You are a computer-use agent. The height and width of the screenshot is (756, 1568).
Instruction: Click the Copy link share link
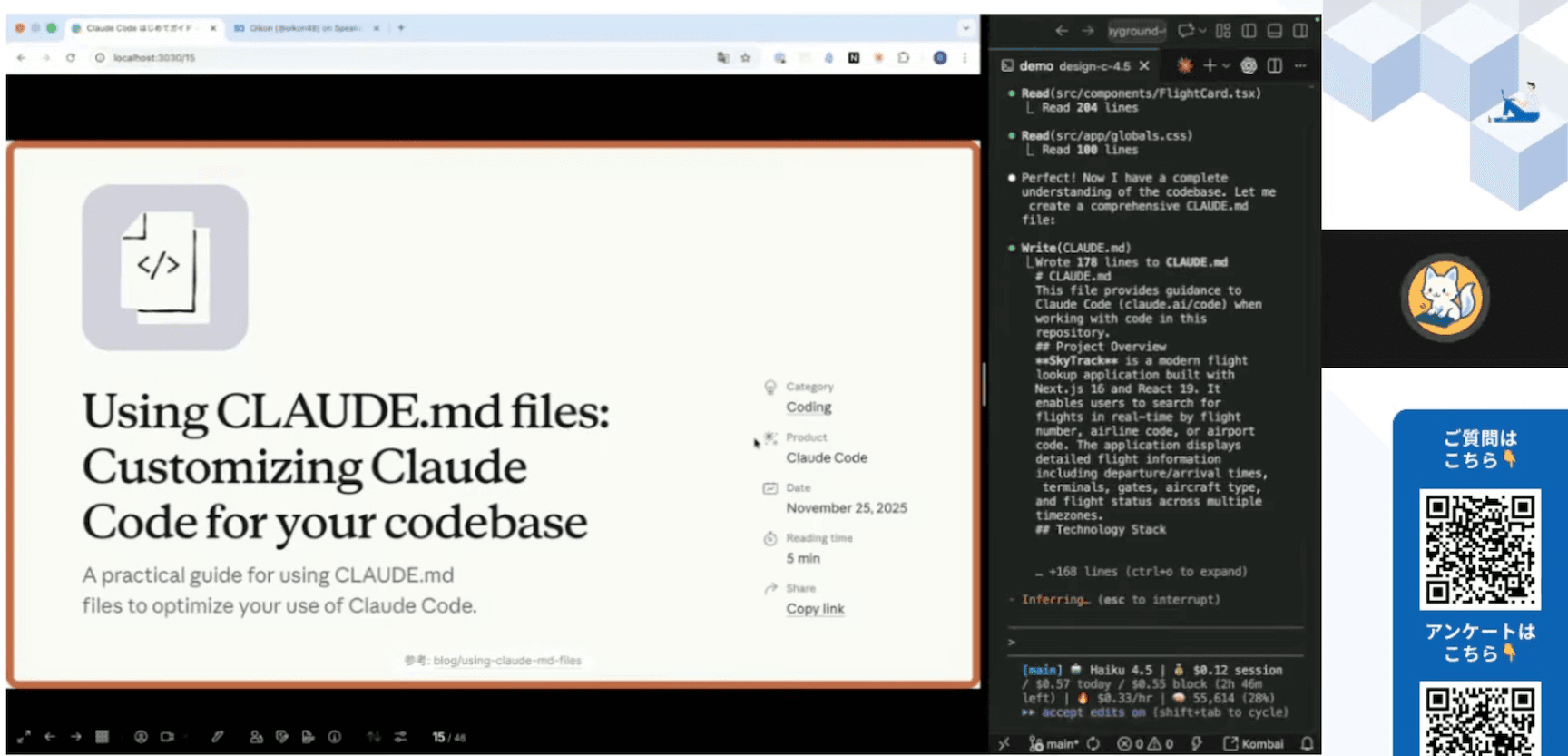coord(815,609)
